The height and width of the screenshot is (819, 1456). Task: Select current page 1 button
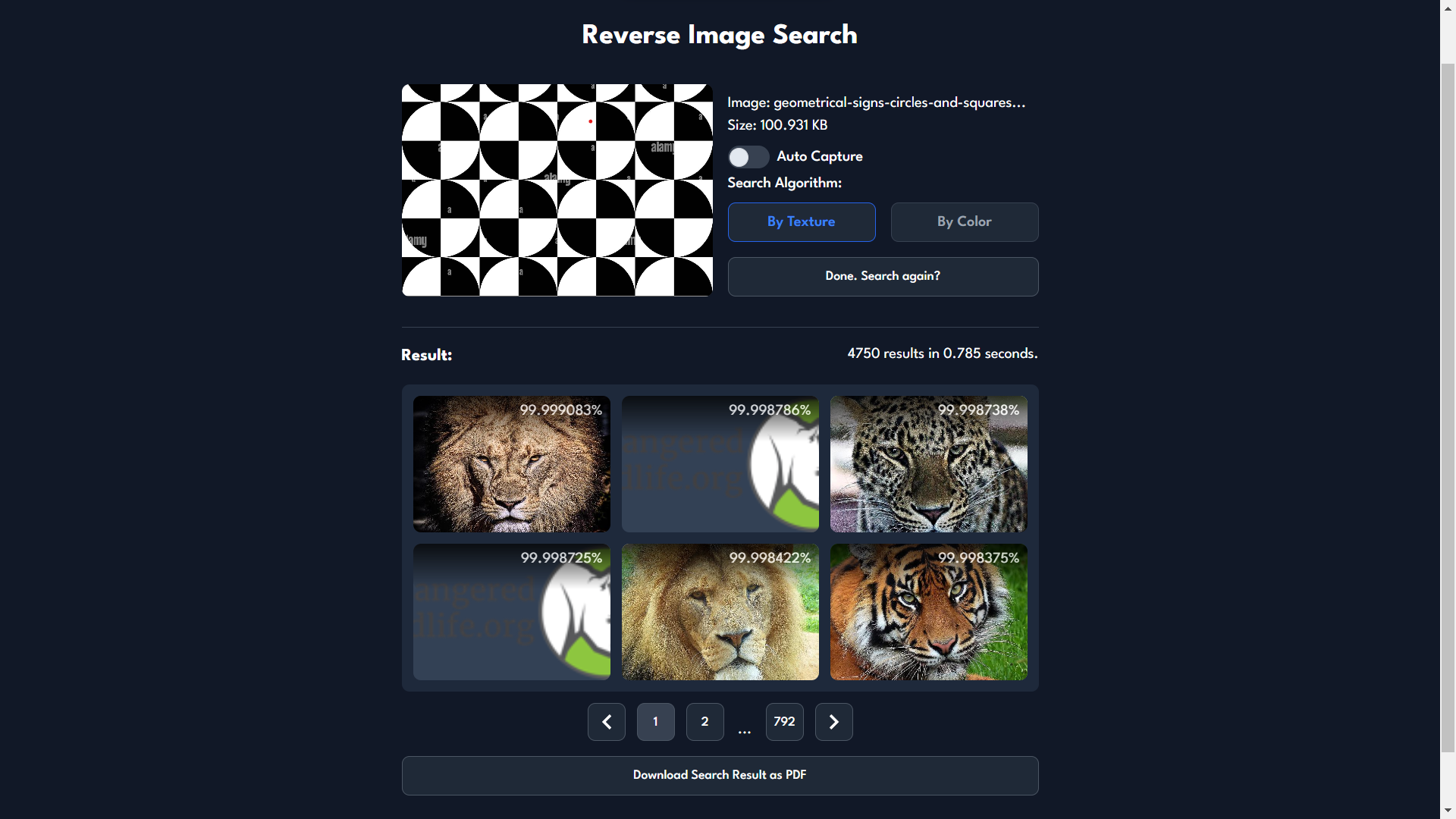coord(655,722)
